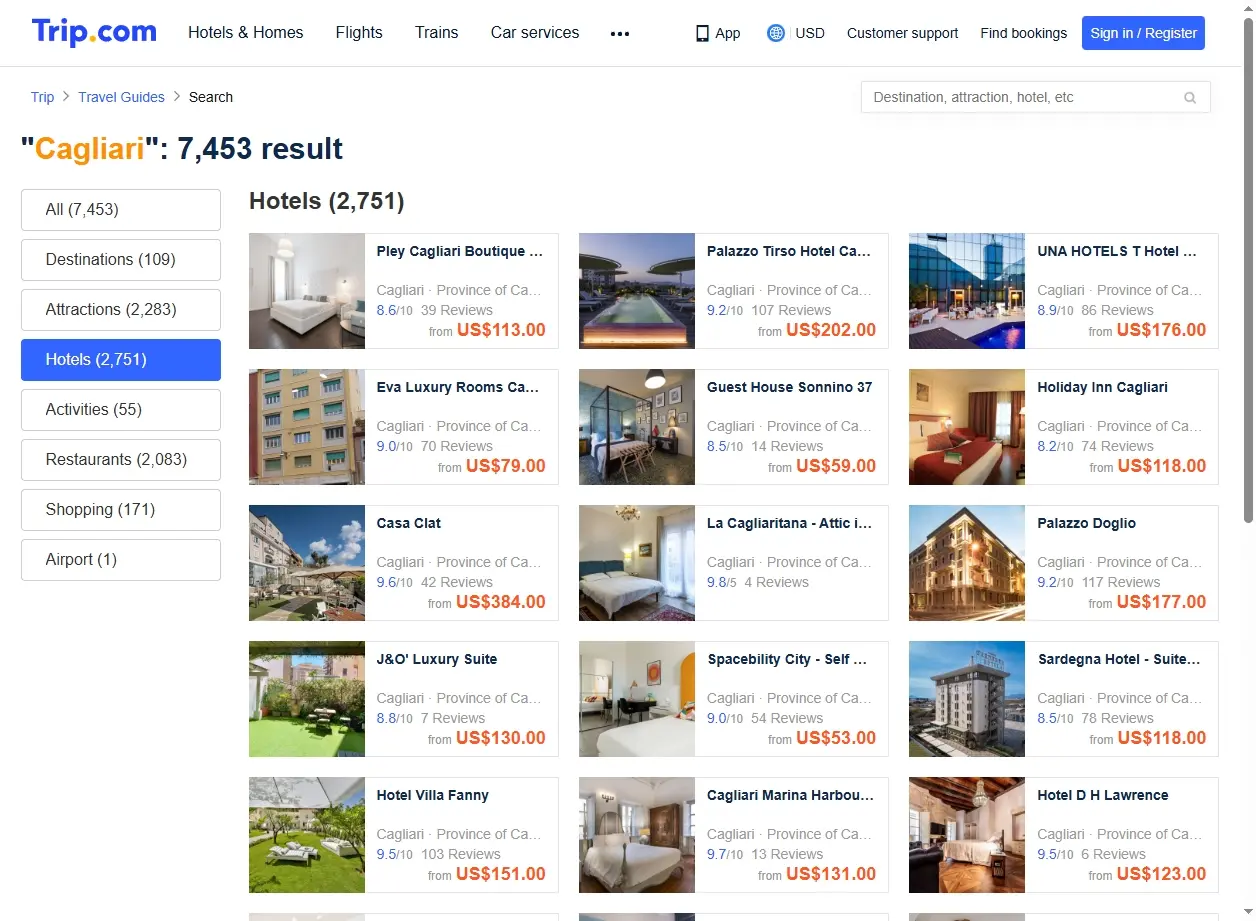Open Eva Luxury Rooms photo
Viewport: 1256px width, 921px height.
(307, 427)
